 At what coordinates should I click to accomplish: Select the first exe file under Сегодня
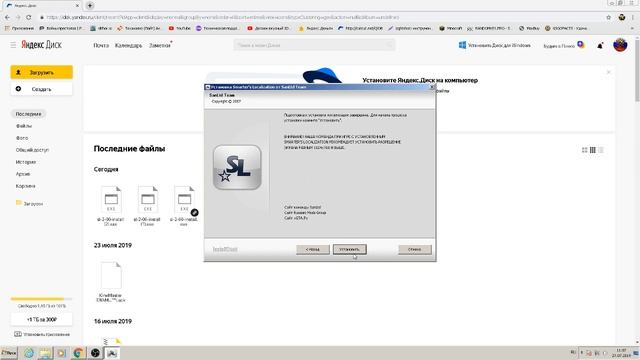111,206
